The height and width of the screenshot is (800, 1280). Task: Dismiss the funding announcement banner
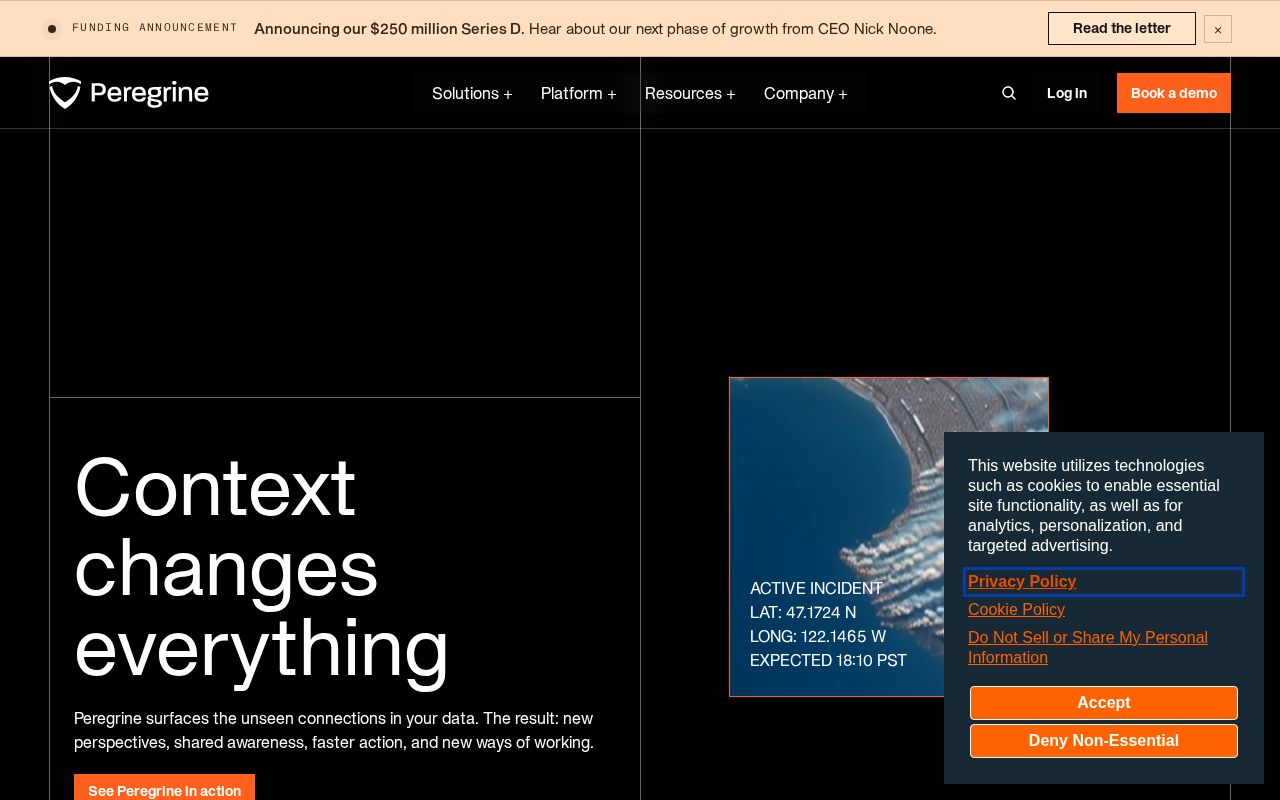1218,29
